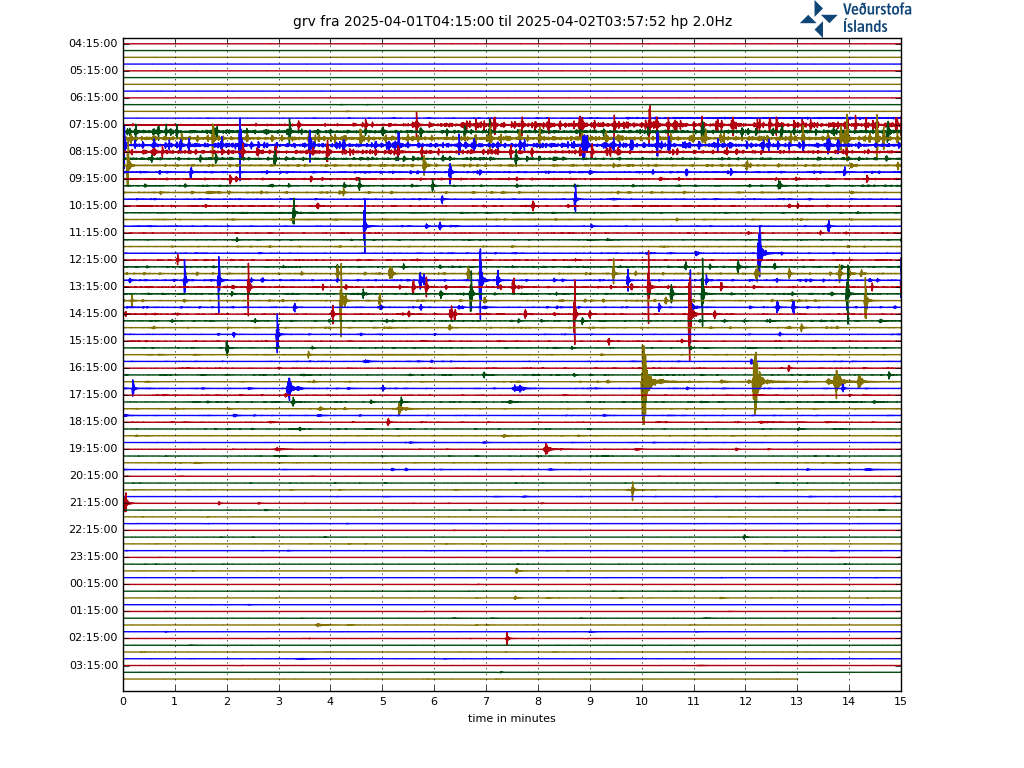The width and height of the screenshot is (1024, 768).
Task: Click the x-axis tick label 10
Action: tap(642, 701)
